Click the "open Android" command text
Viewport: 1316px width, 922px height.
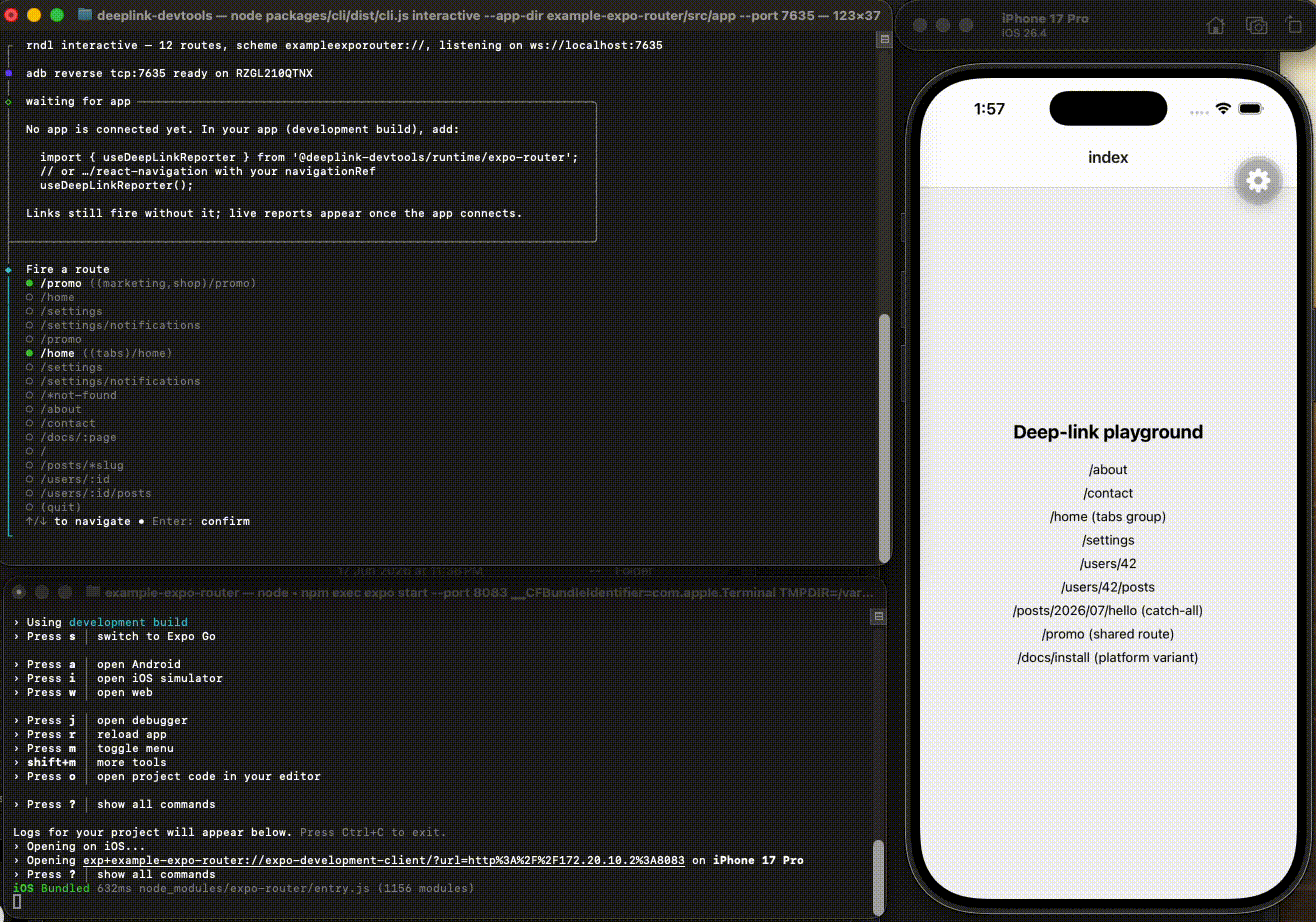click(139, 664)
